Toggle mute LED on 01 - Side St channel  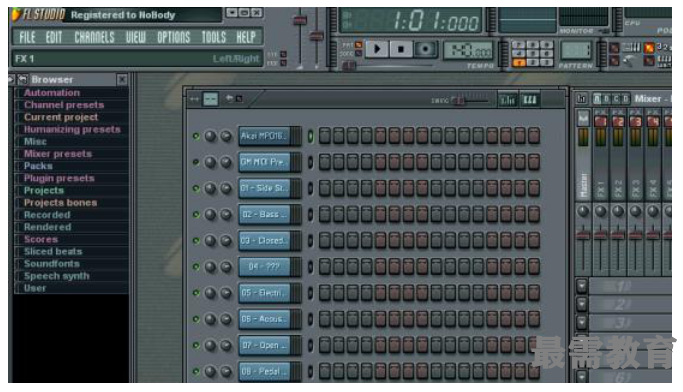point(196,189)
